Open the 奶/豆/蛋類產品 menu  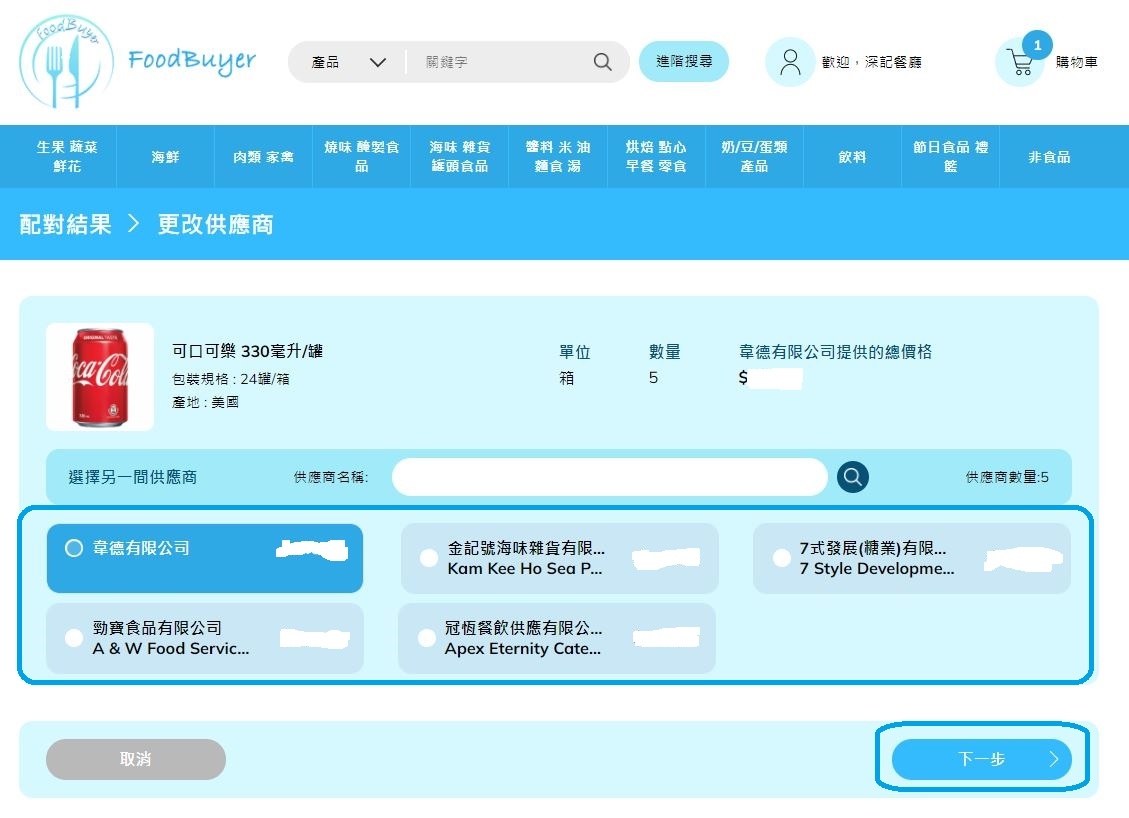[754, 156]
